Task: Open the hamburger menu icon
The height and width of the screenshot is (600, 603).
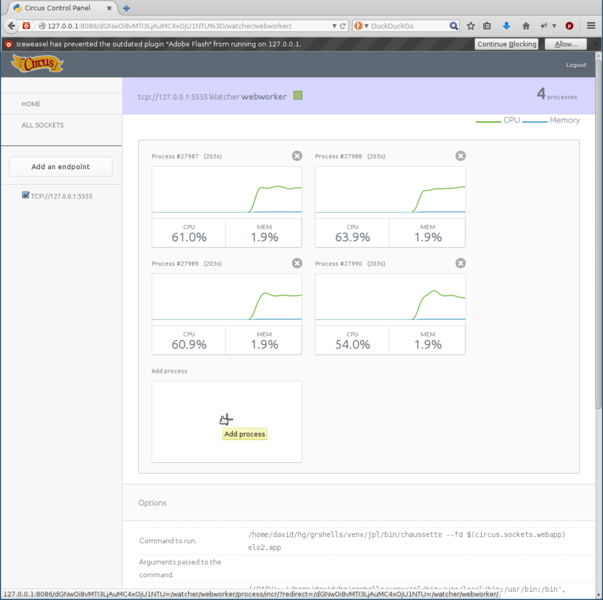Action: (591, 26)
